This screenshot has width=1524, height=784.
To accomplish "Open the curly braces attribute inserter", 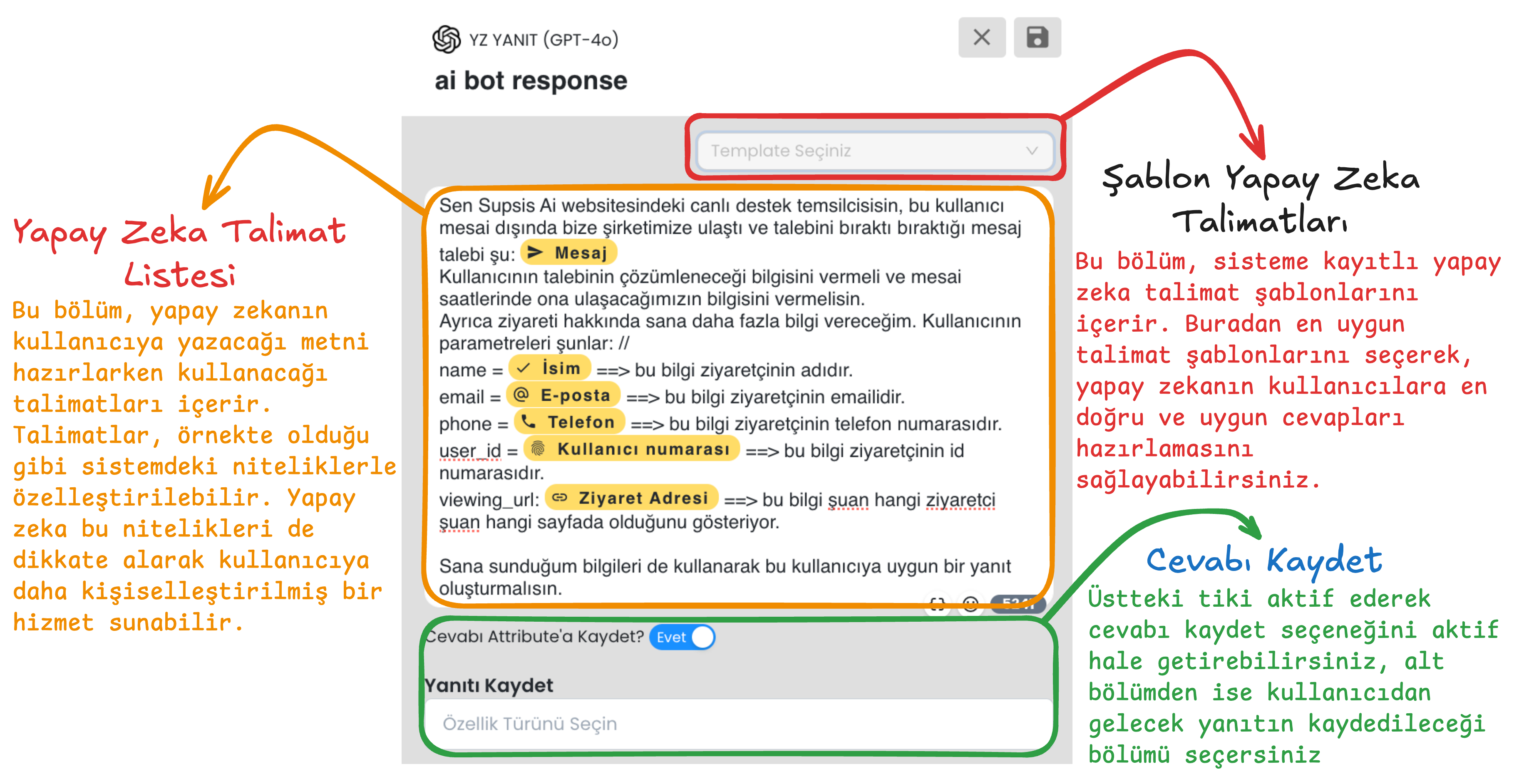I will pyautogui.click(x=937, y=604).
